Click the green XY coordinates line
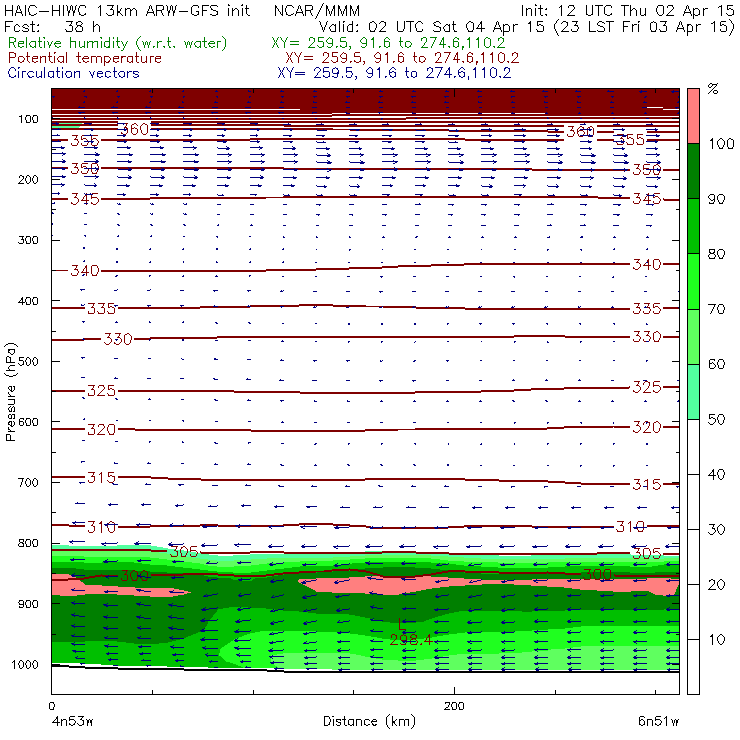The image size is (740, 740). (388, 43)
